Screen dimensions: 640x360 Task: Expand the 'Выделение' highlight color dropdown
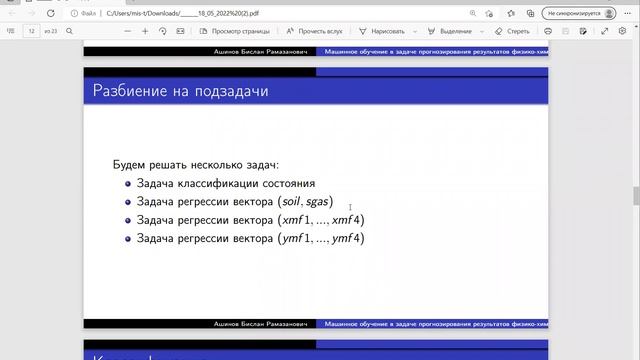(482, 31)
